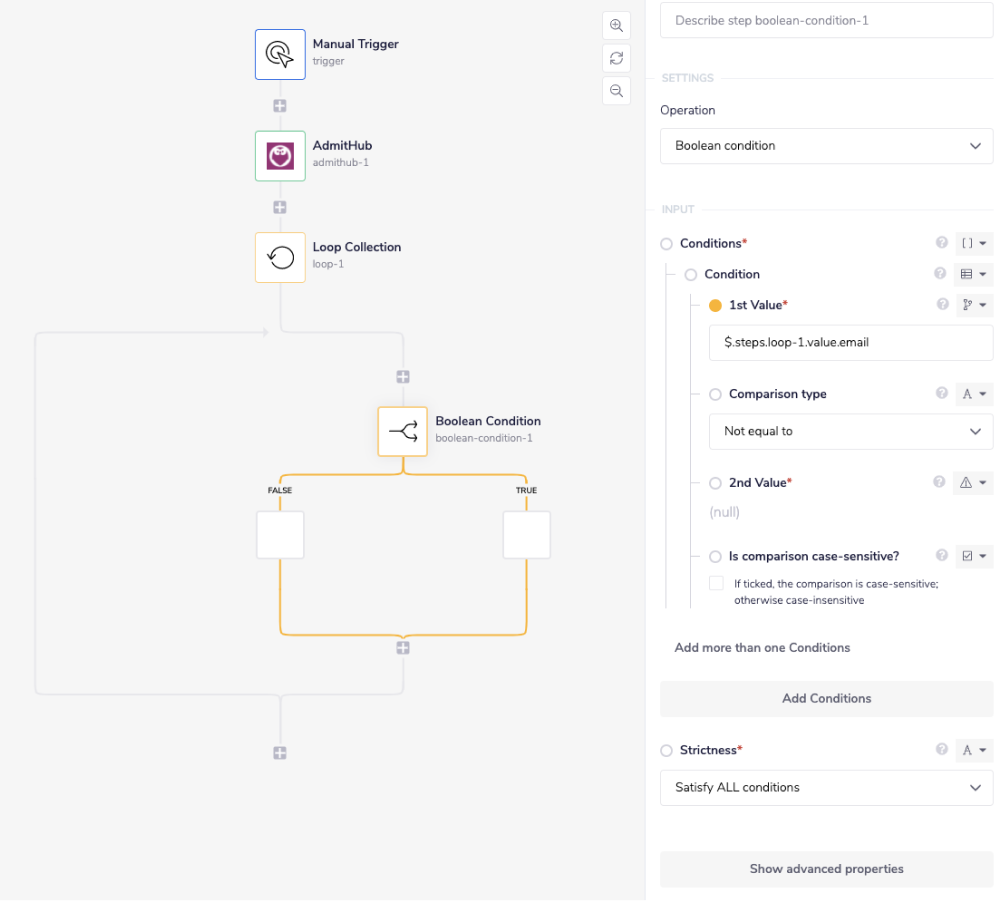Zoom out of the workflow canvas
The image size is (1000, 901).
pos(617,91)
